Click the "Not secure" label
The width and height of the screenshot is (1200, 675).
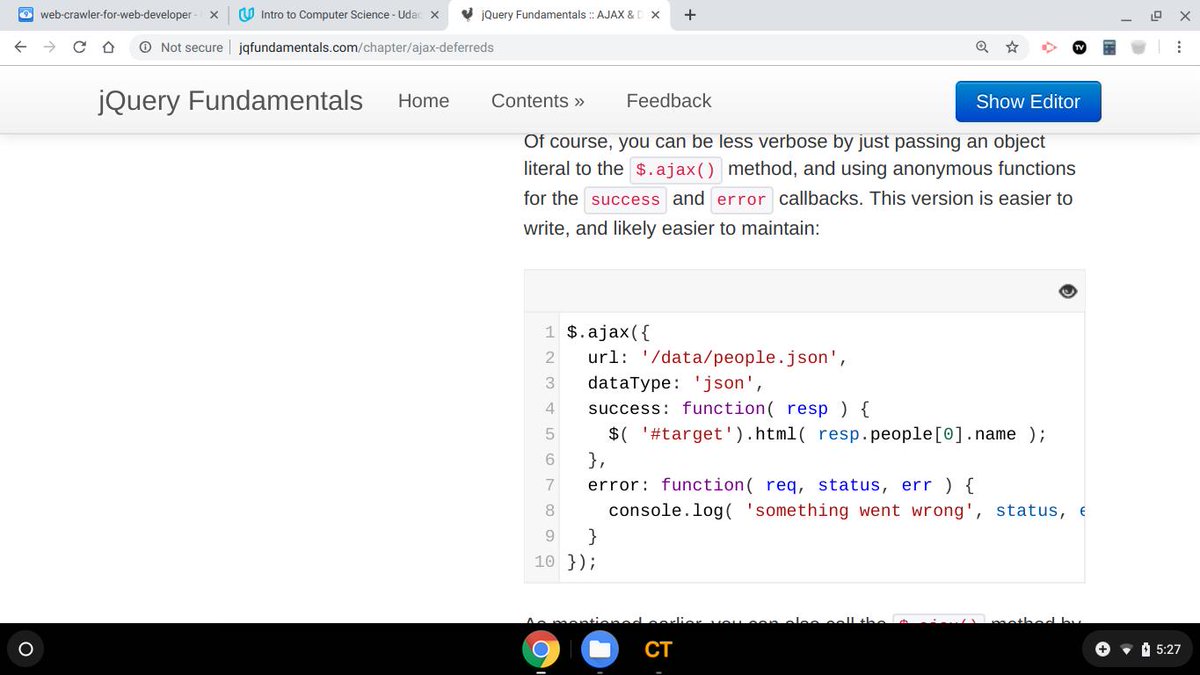click(191, 47)
